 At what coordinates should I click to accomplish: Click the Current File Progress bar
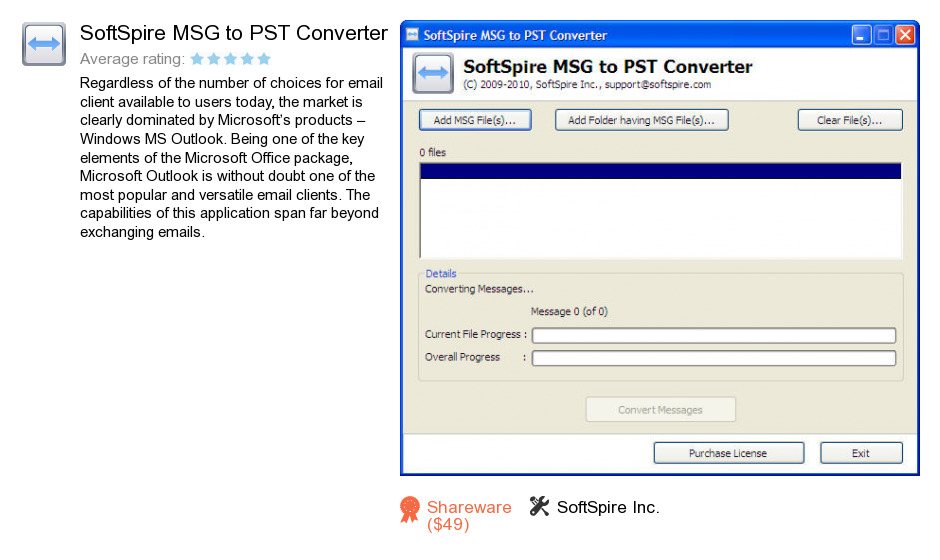pyautogui.click(x=713, y=335)
